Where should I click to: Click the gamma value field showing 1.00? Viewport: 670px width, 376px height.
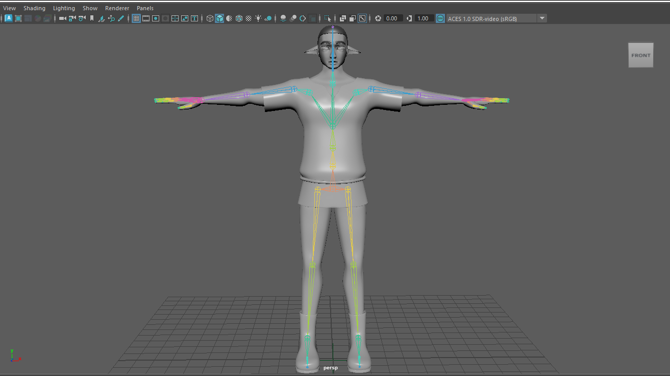tap(423, 18)
